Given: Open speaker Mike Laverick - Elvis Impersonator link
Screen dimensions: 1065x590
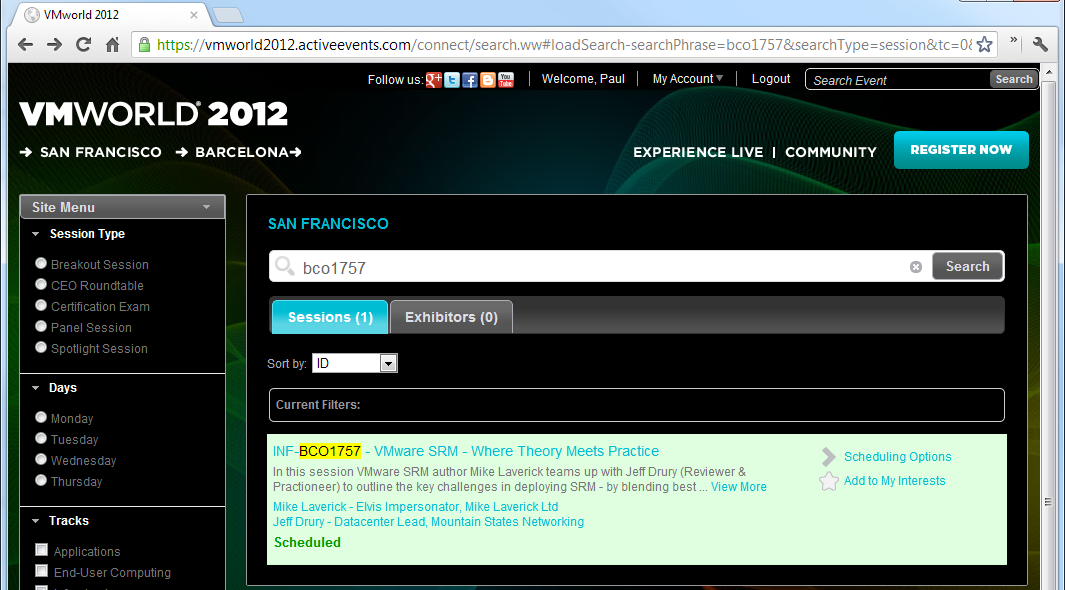Looking at the screenshot, I should point(416,506).
